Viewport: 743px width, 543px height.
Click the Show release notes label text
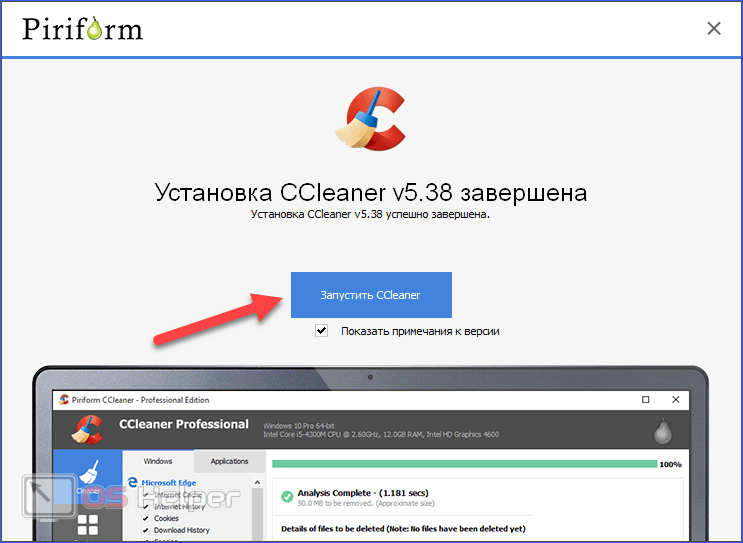tap(420, 331)
